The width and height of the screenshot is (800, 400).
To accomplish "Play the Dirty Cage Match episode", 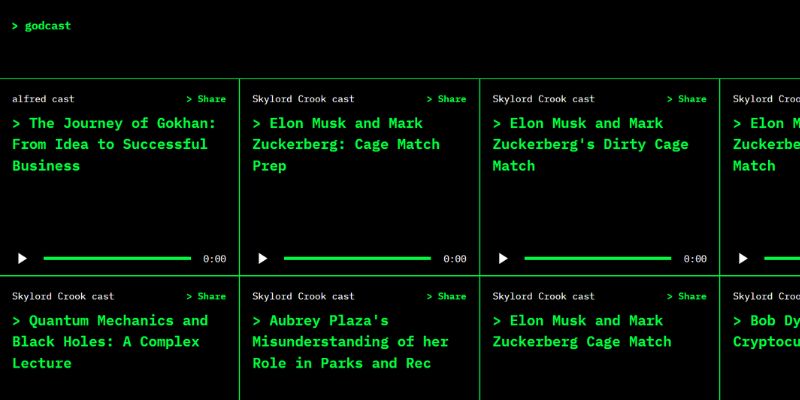I will point(502,259).
